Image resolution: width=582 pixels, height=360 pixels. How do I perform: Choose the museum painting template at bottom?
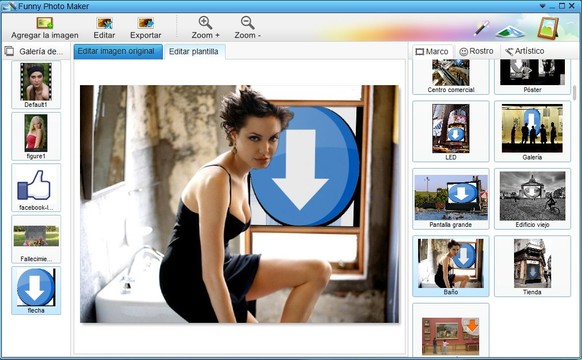(451, 331)
